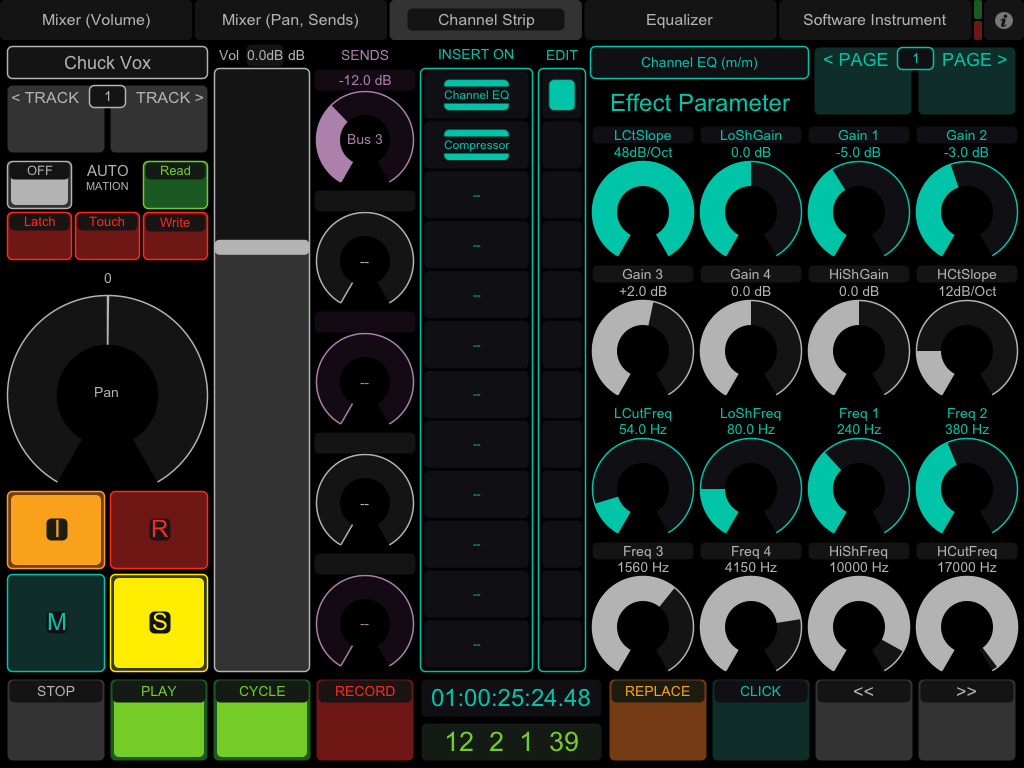Set automation mode to Latch

point(40,236)
